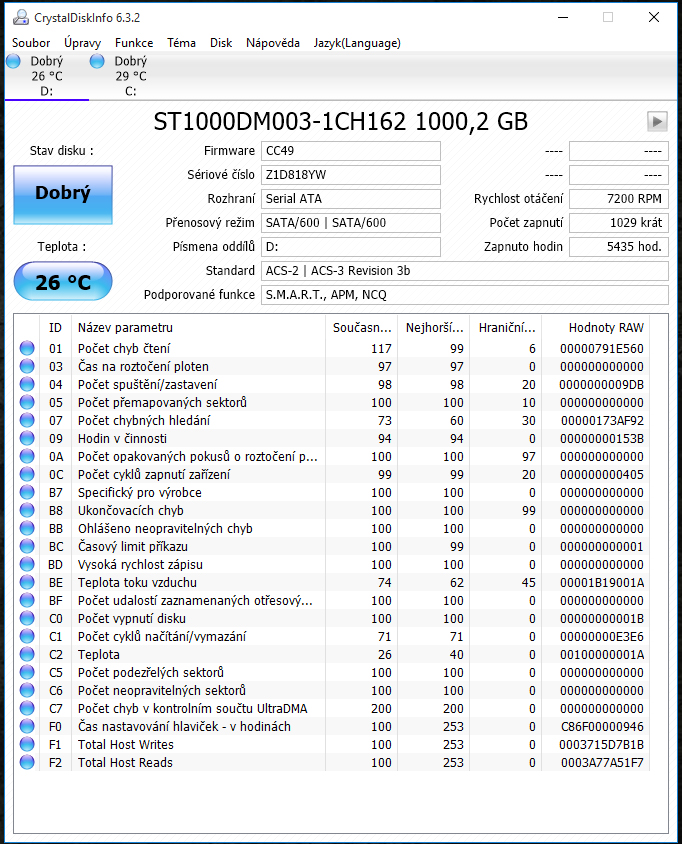Select the 'Total Host Reads' parameter name
682x844 pixels.
click(x=125, y=763)
